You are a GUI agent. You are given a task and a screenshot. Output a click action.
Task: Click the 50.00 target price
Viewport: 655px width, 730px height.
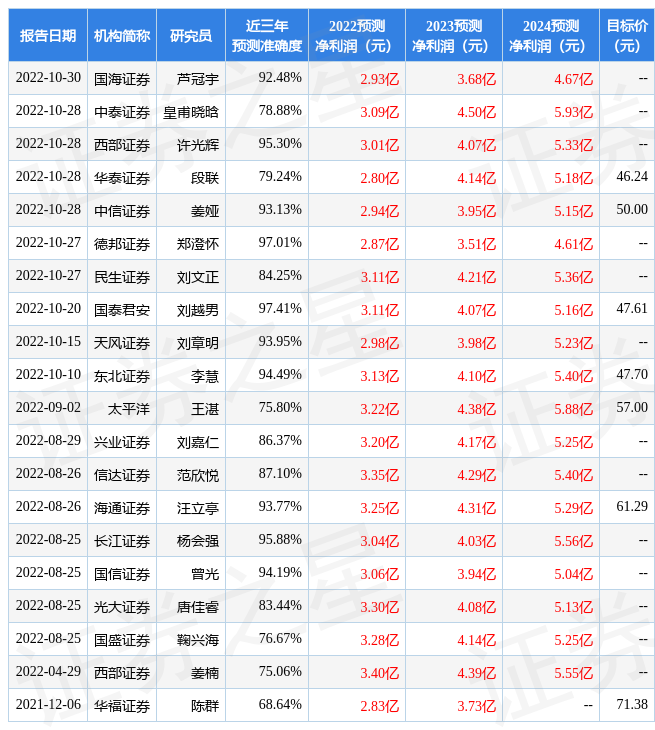632,210
